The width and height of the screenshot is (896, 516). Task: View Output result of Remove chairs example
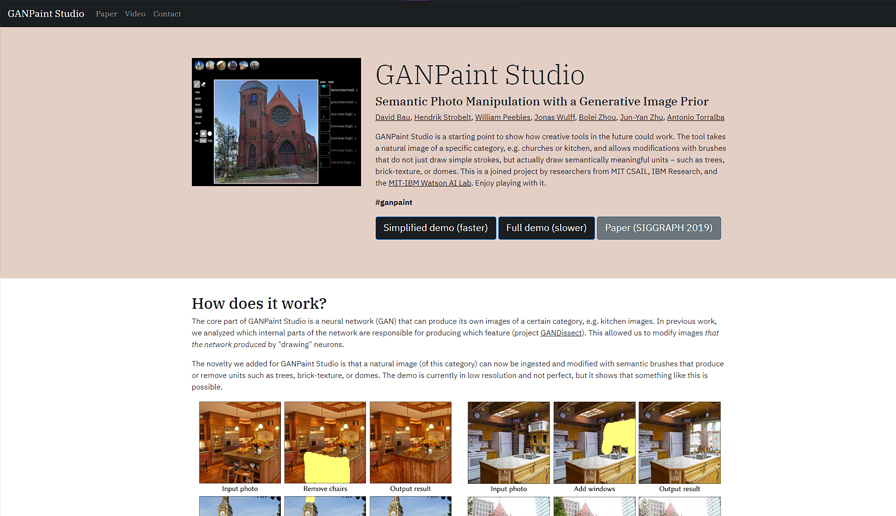pos(410,442)
